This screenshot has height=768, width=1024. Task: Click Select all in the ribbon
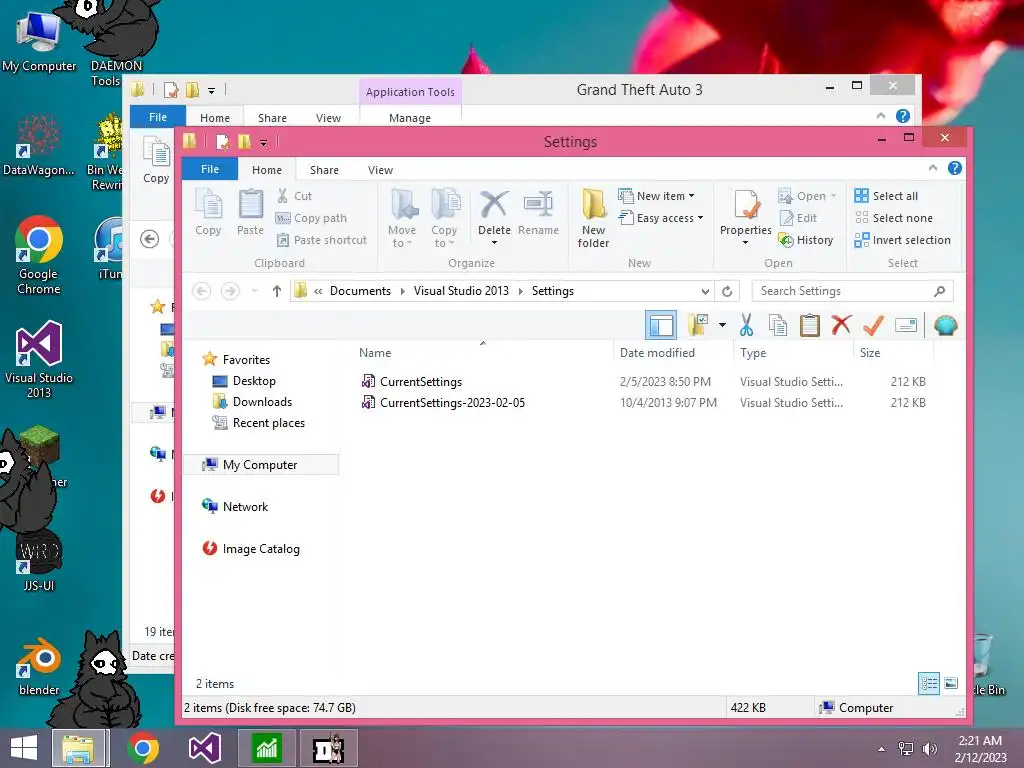[886, 196]
